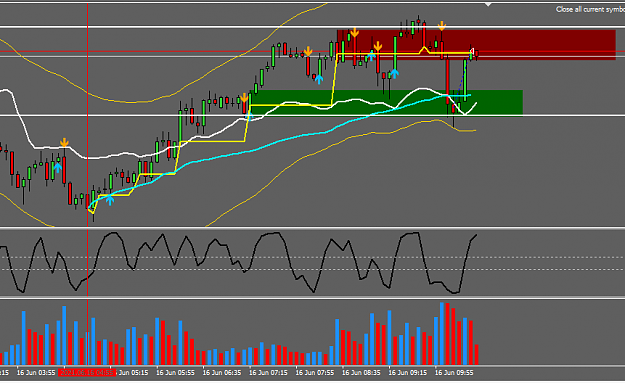Click the '16 Jun 07:15' time axis label
Image resolution: width=625 pixels, height=383 pixels.
click(x=268, y=373)
